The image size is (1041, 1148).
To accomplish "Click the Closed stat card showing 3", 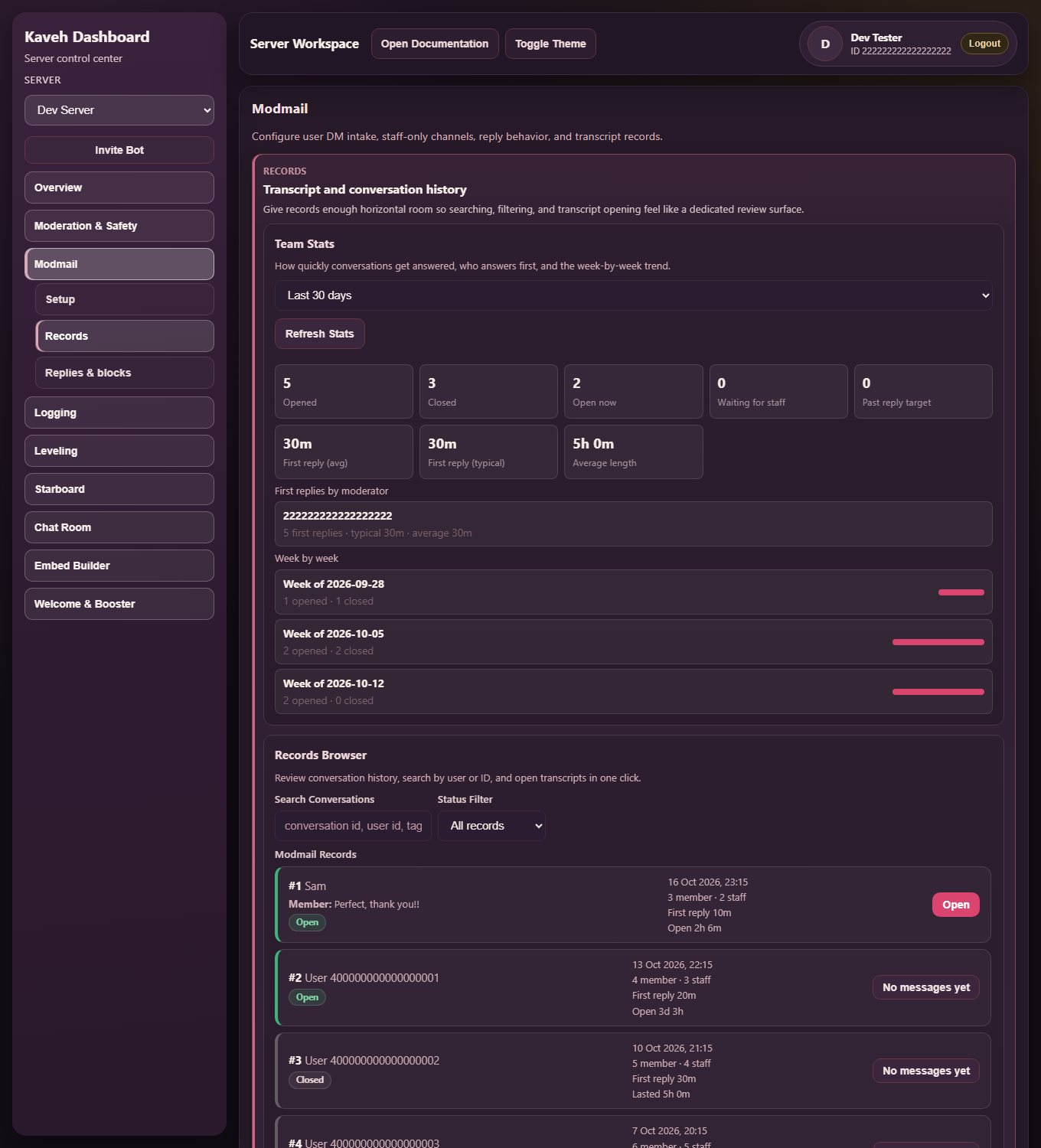I will click(488, 391).
